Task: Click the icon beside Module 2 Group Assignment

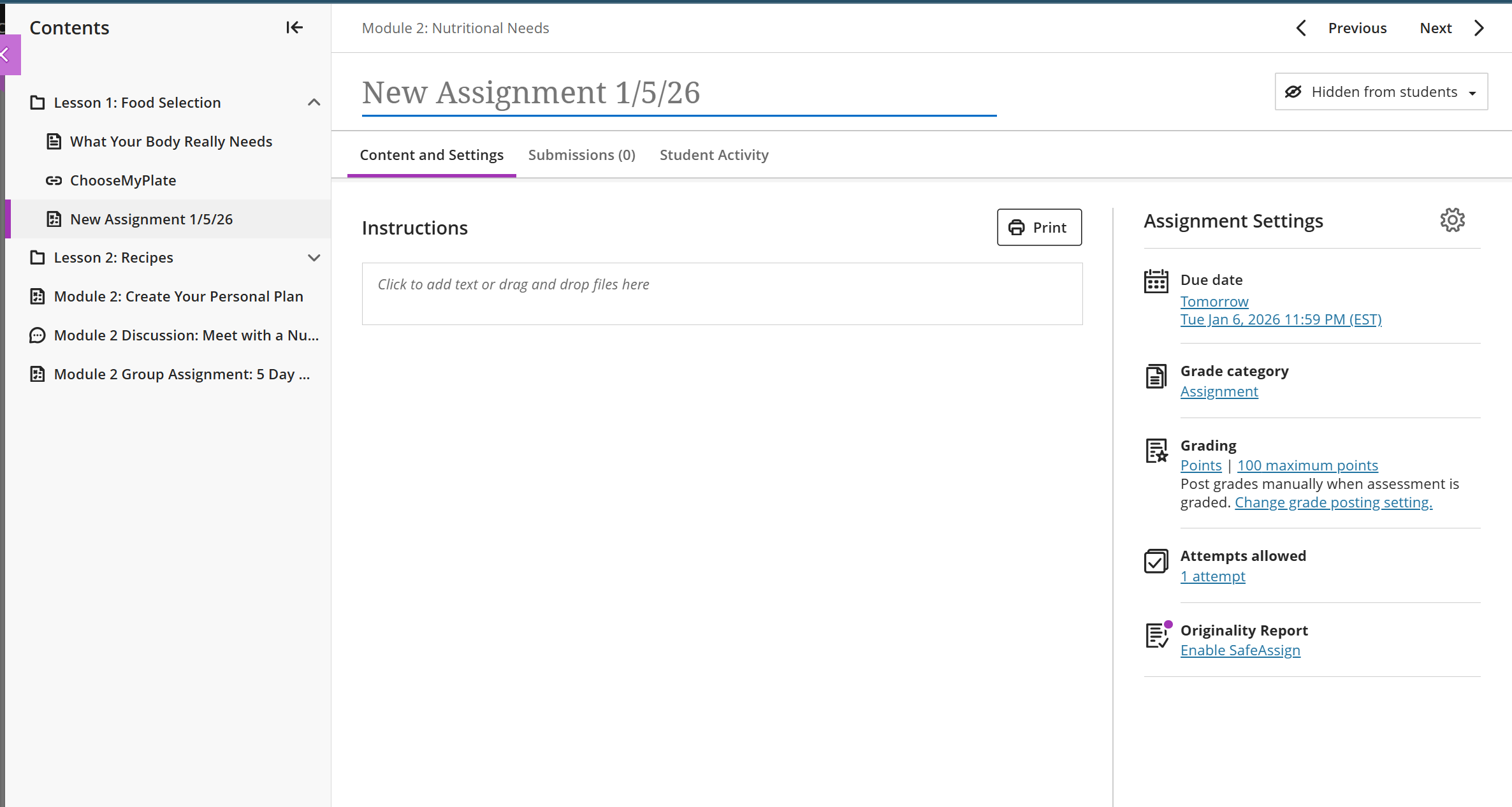Action: click(x=38, y=374)
